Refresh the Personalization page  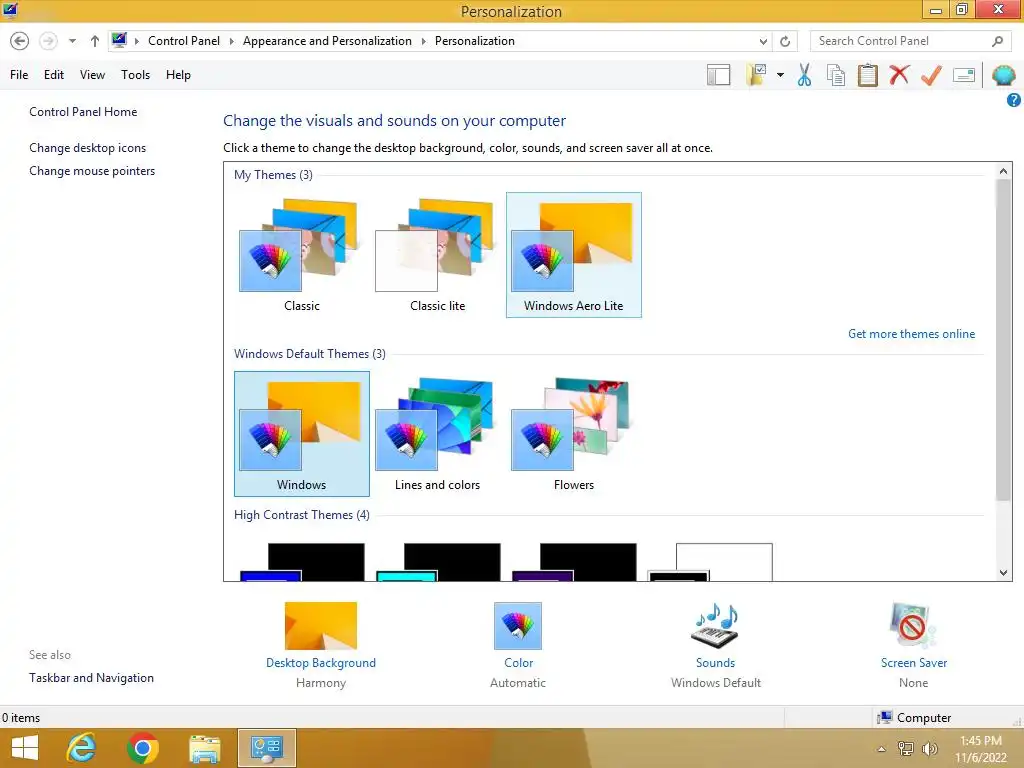coord(785,41)
